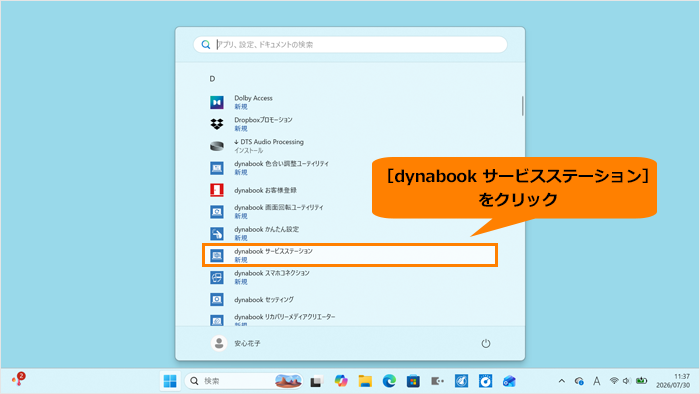Click the Wi-Fi network tray icon

pos(614,381)
